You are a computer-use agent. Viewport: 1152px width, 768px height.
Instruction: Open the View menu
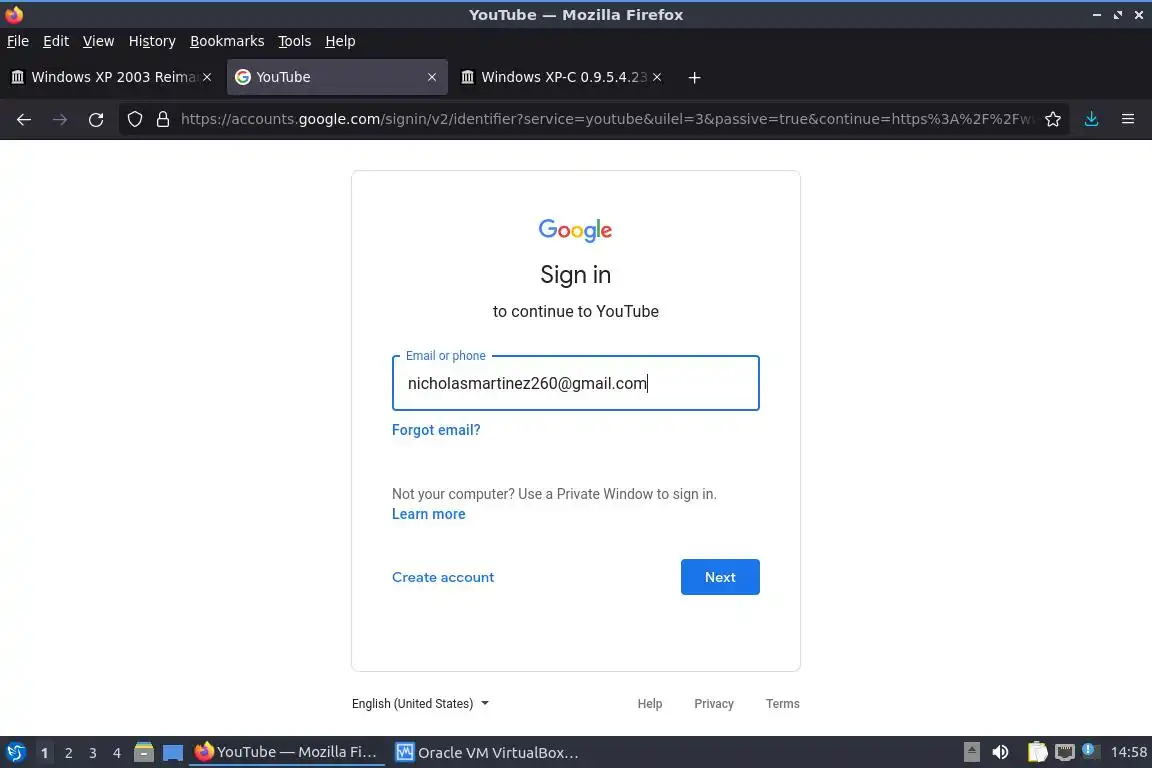(x=98, y=41)
